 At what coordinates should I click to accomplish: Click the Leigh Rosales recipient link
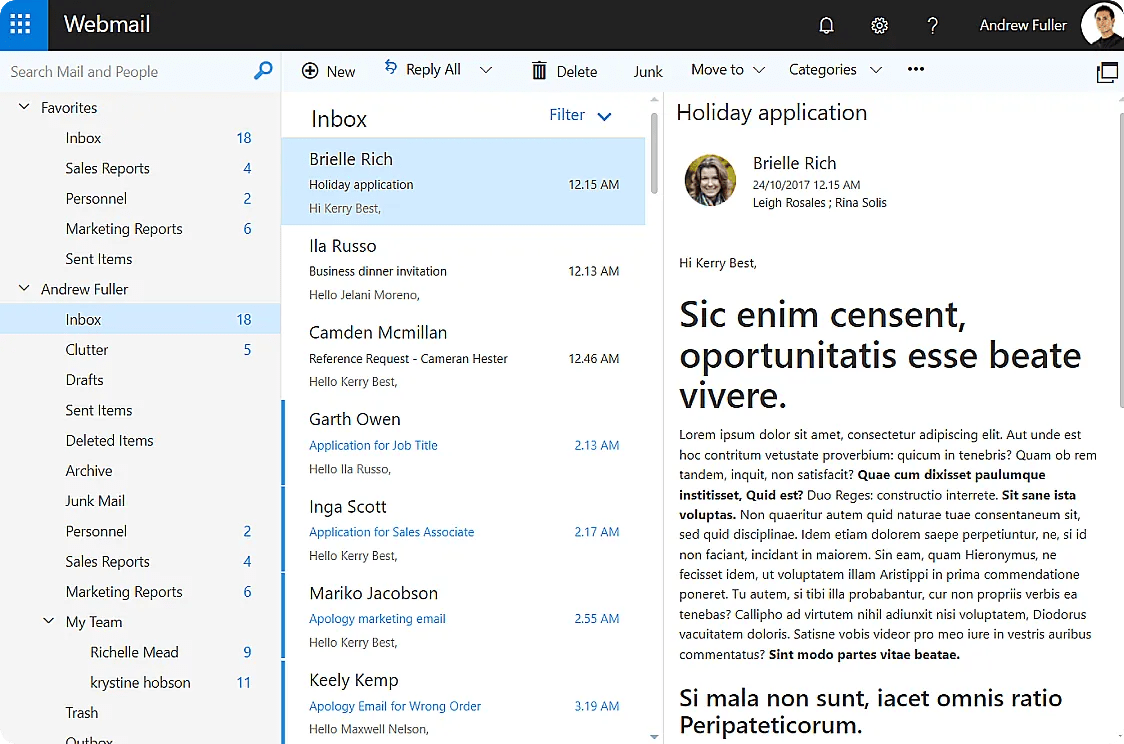click(789, 203)
